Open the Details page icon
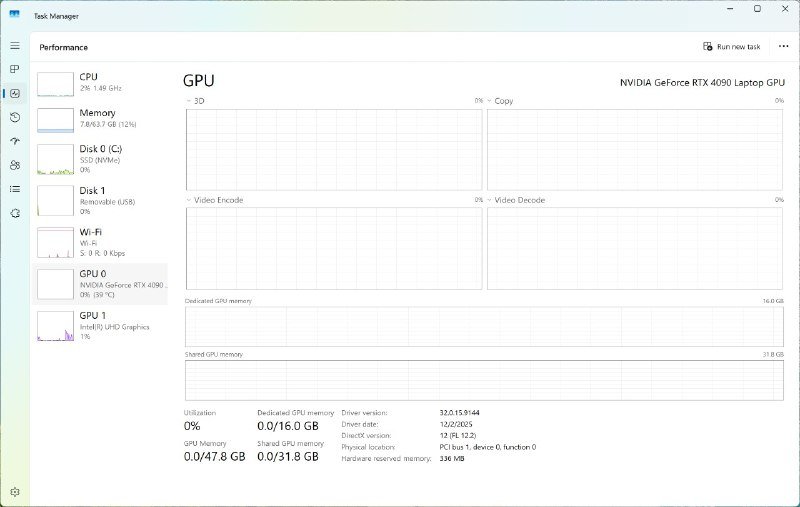Viewport: 800px width, 507px height. (15, 189)
